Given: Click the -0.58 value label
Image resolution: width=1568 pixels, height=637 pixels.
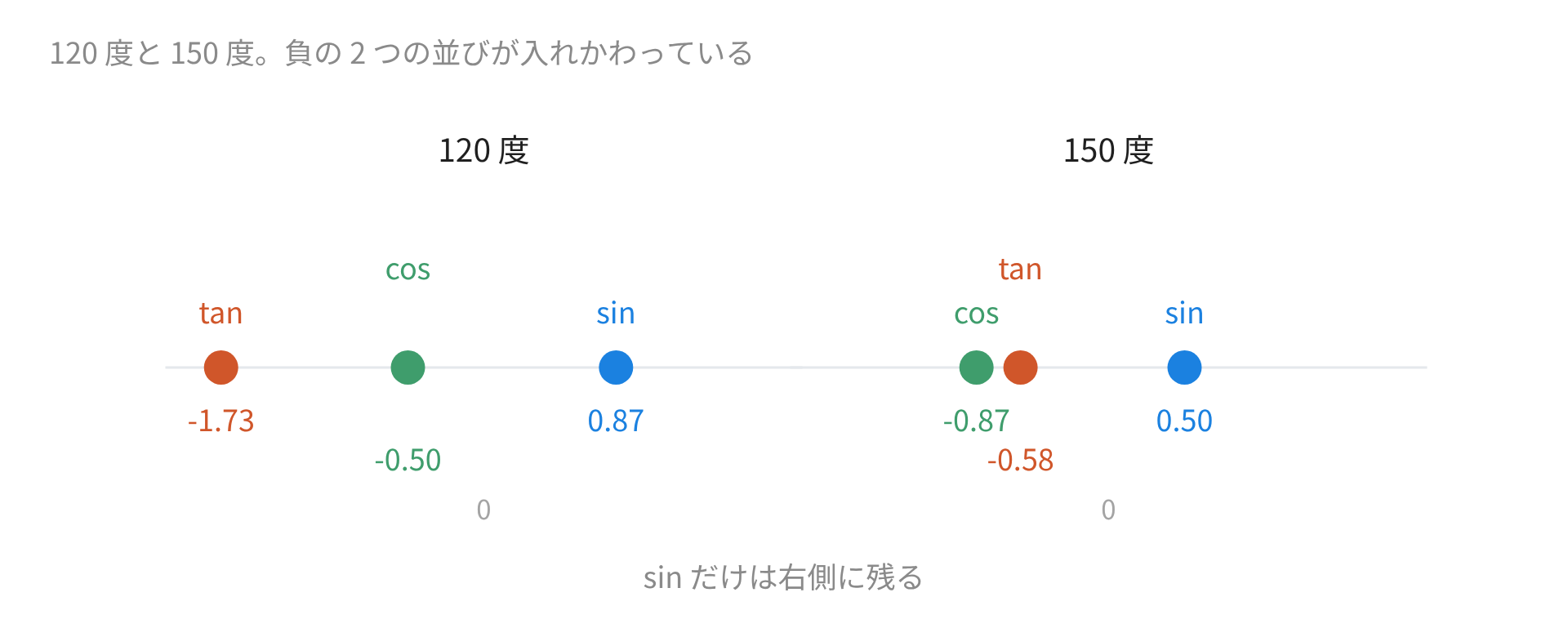Looking at the screenshot, I should [x=1020, y=460].
